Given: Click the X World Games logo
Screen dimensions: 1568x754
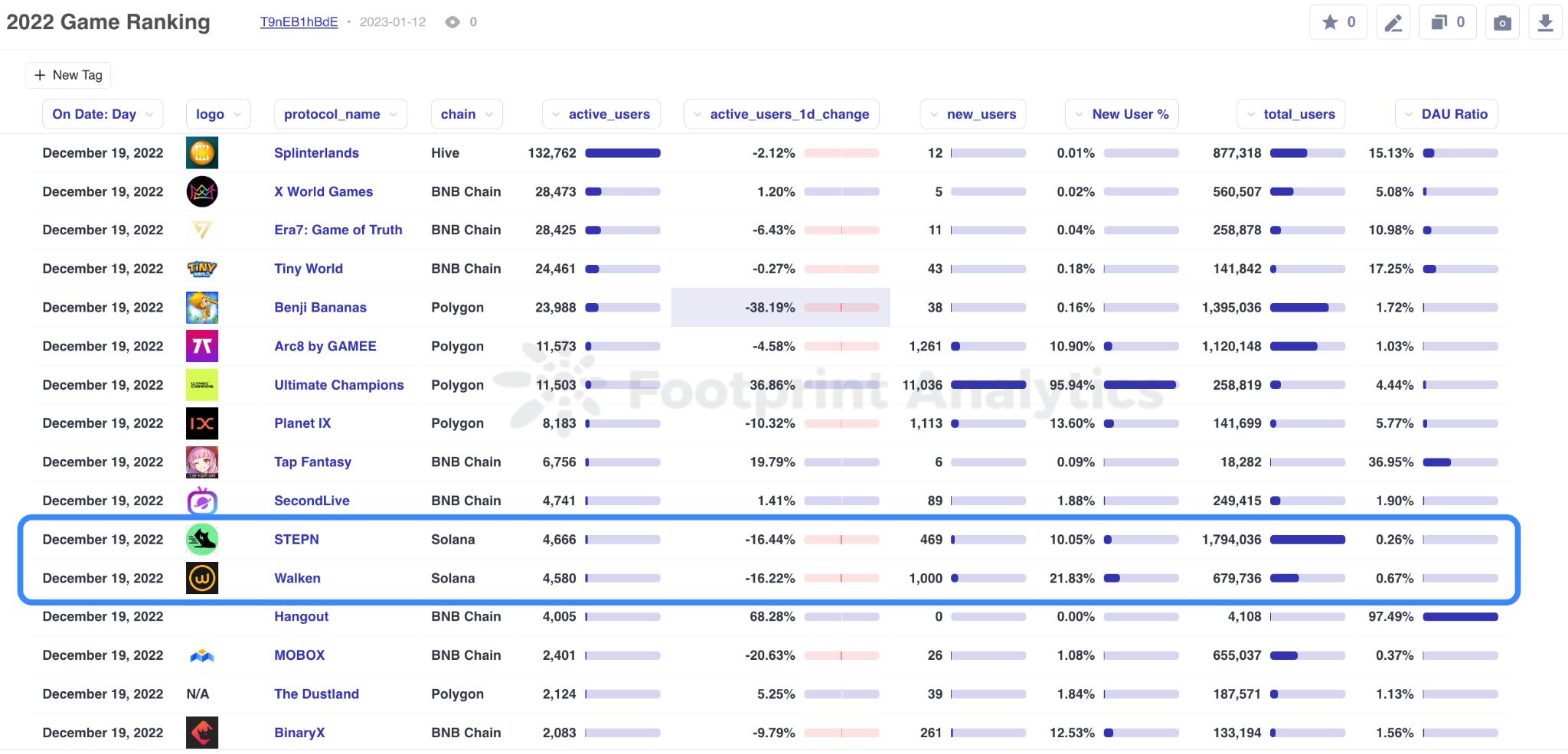Looking at the screenshot, I should (202, 191).
